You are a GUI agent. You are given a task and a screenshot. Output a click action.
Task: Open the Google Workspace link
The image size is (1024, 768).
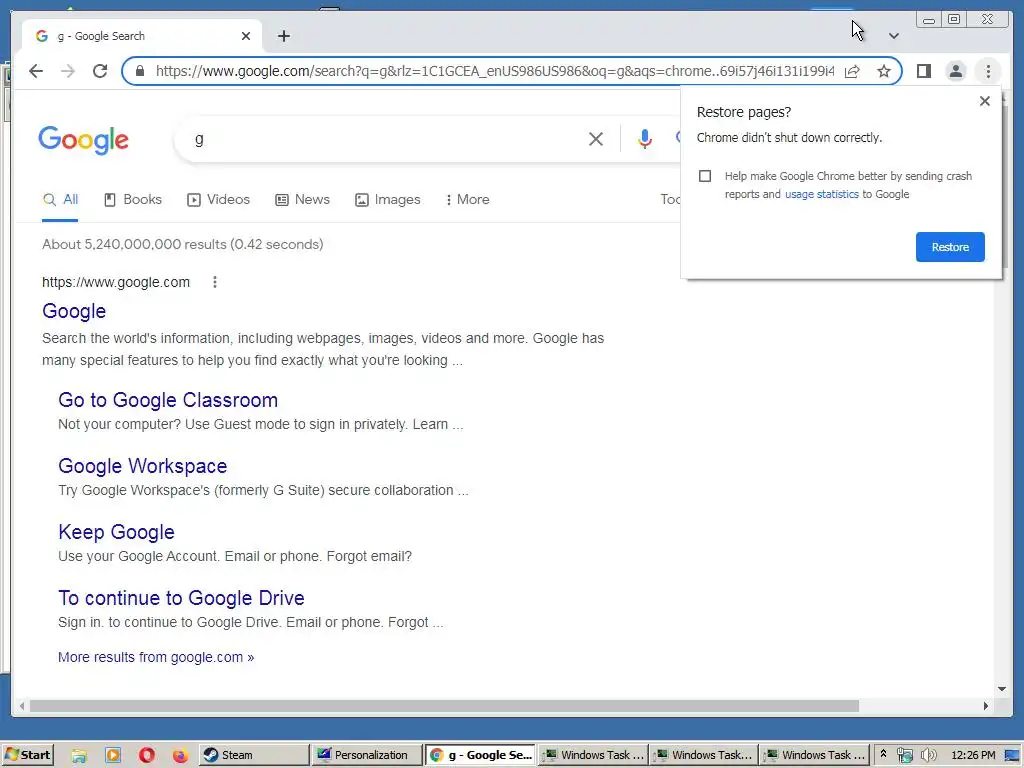(x=142, y=466)
